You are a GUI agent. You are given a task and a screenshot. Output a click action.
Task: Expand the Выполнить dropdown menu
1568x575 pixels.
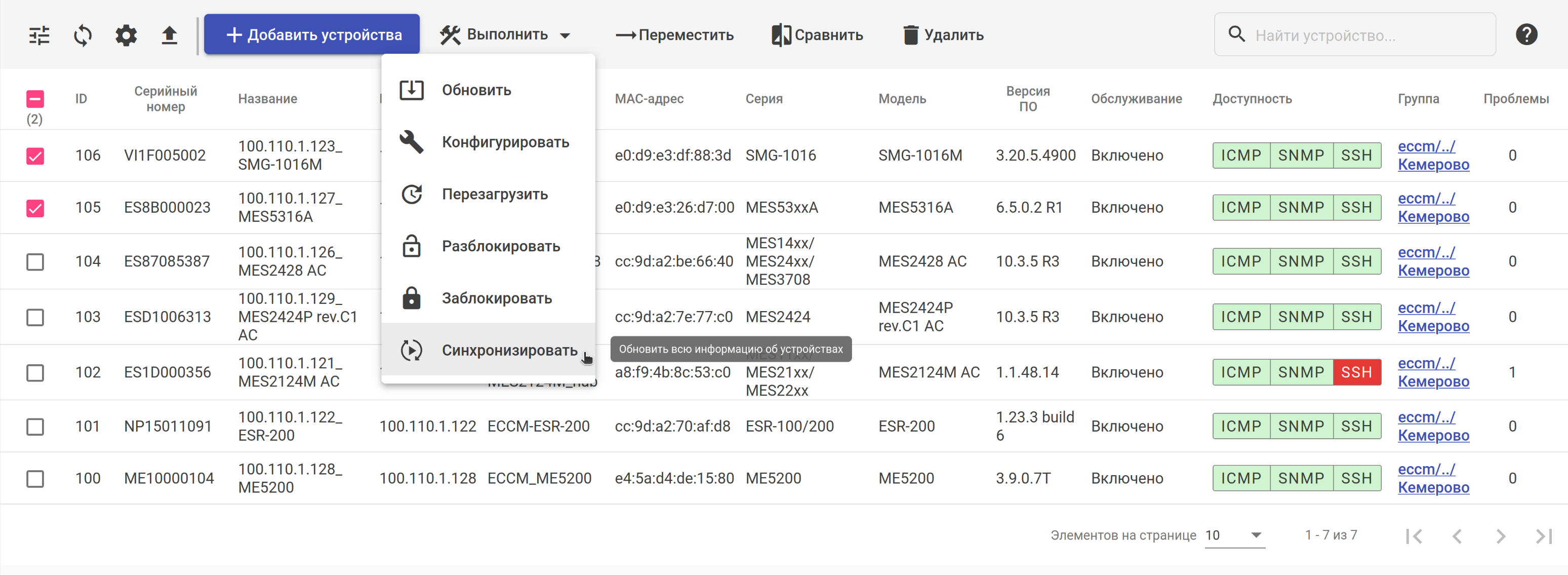coord(505,35)
